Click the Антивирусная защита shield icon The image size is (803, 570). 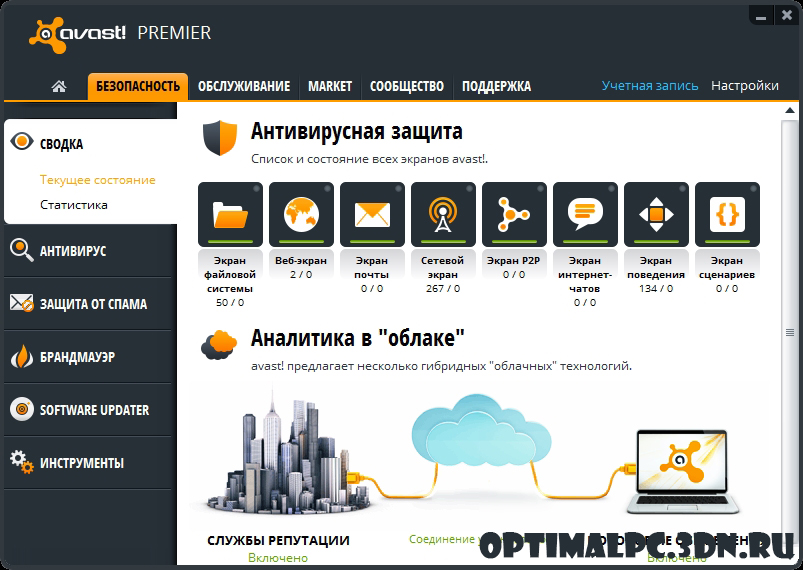coord(220,137)
